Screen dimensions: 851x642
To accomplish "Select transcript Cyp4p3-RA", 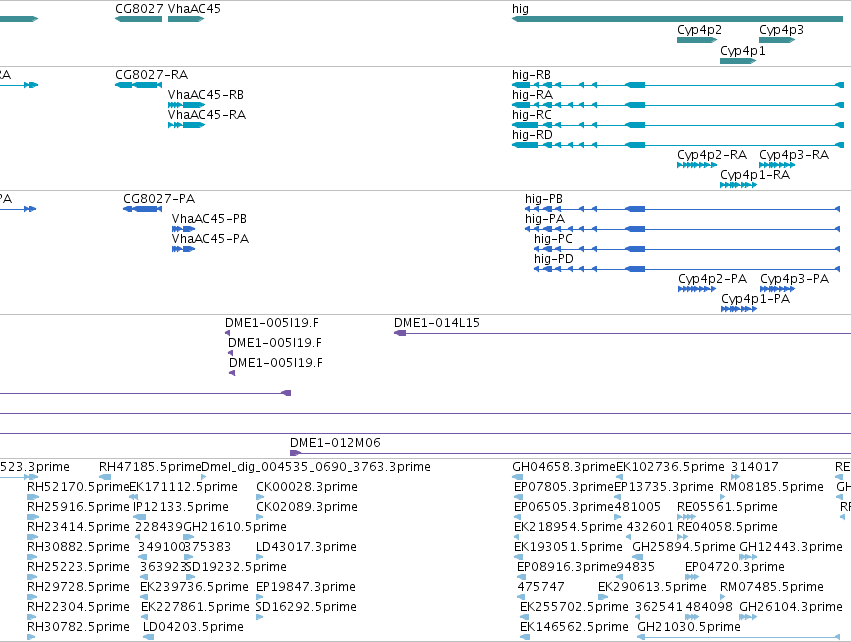I will click(x=777, y=165).
